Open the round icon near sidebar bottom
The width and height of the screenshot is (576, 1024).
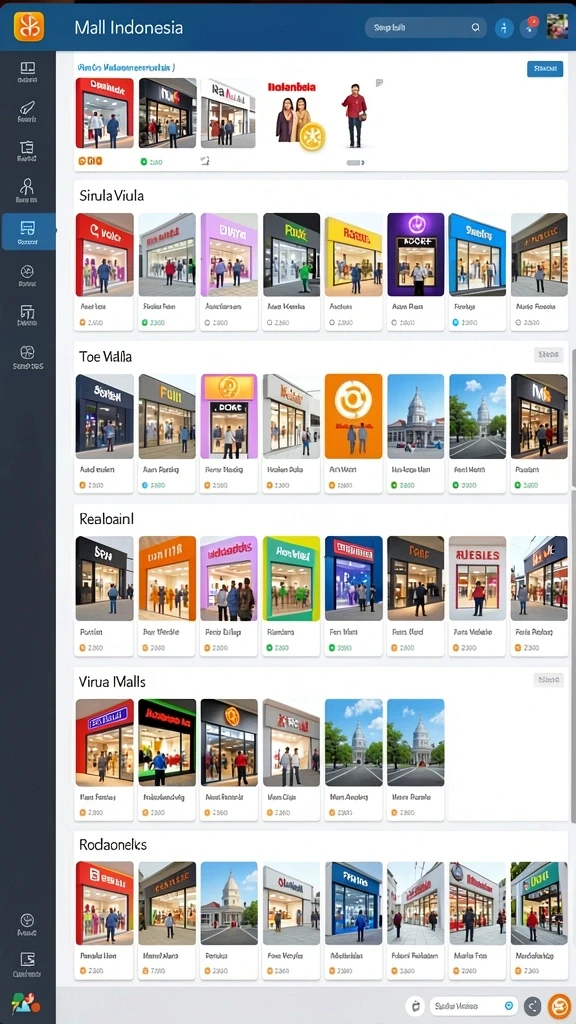coord(27,920)
